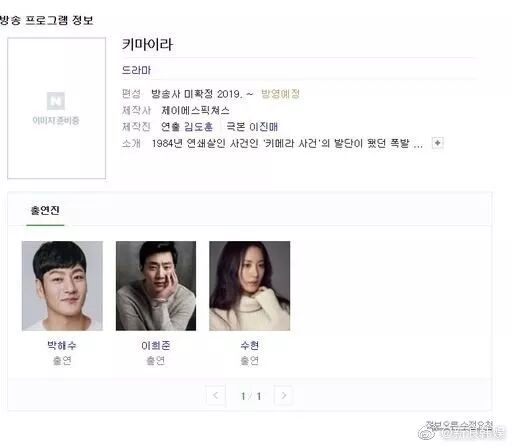This screenshot has height=448, width=512.
Task: Open writer 이진매 link
Action: (x=264, y=127)
